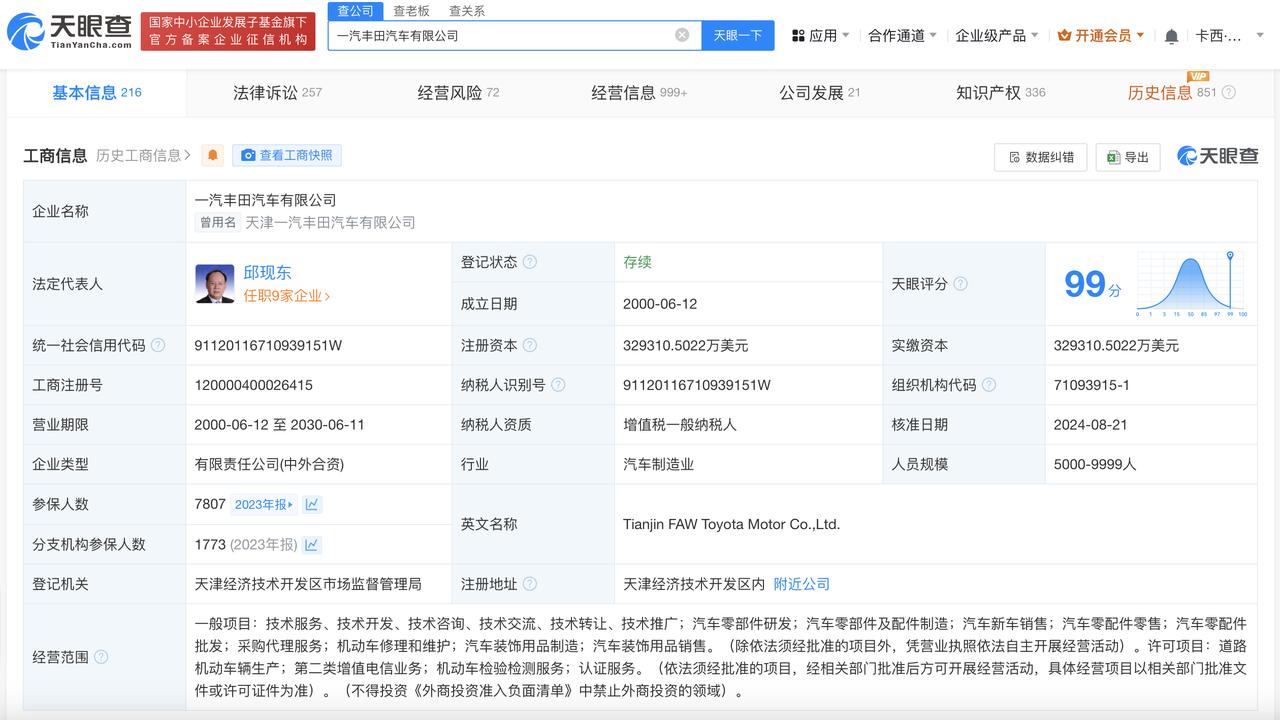Screen dimensions: 1280x720
Task: Expand 2023年报 selector for 参保人数
Action: point(265,505)
